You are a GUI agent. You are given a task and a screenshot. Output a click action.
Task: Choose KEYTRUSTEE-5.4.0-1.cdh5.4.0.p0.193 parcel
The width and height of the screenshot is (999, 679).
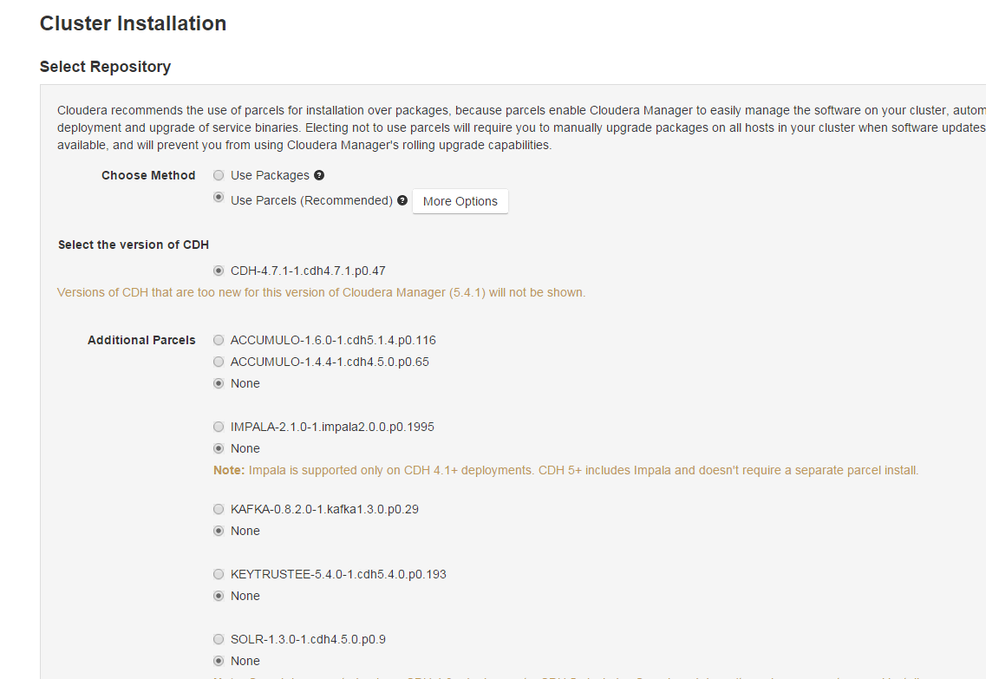click(219, 574)
